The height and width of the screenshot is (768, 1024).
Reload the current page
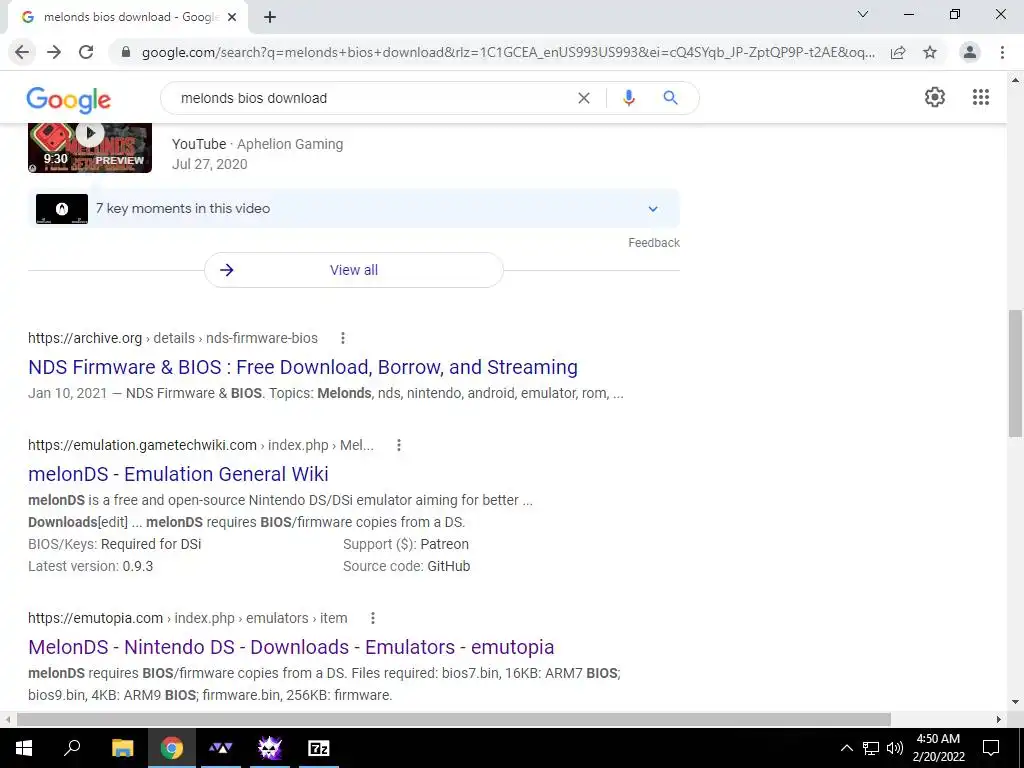click(86, 52)
